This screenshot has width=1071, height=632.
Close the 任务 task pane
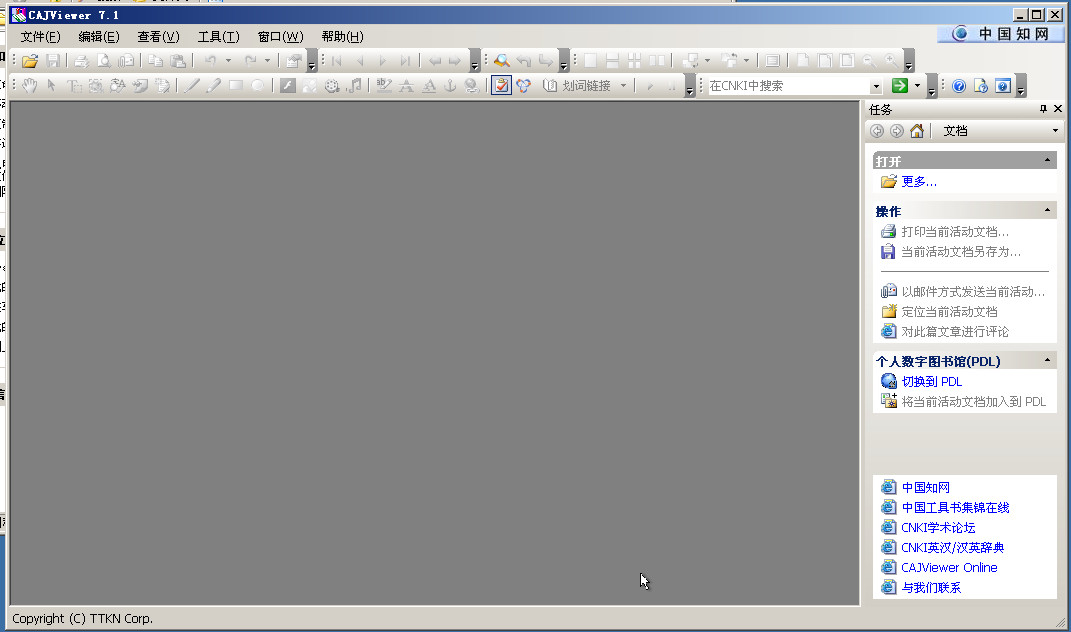(x=1058, y=109)
